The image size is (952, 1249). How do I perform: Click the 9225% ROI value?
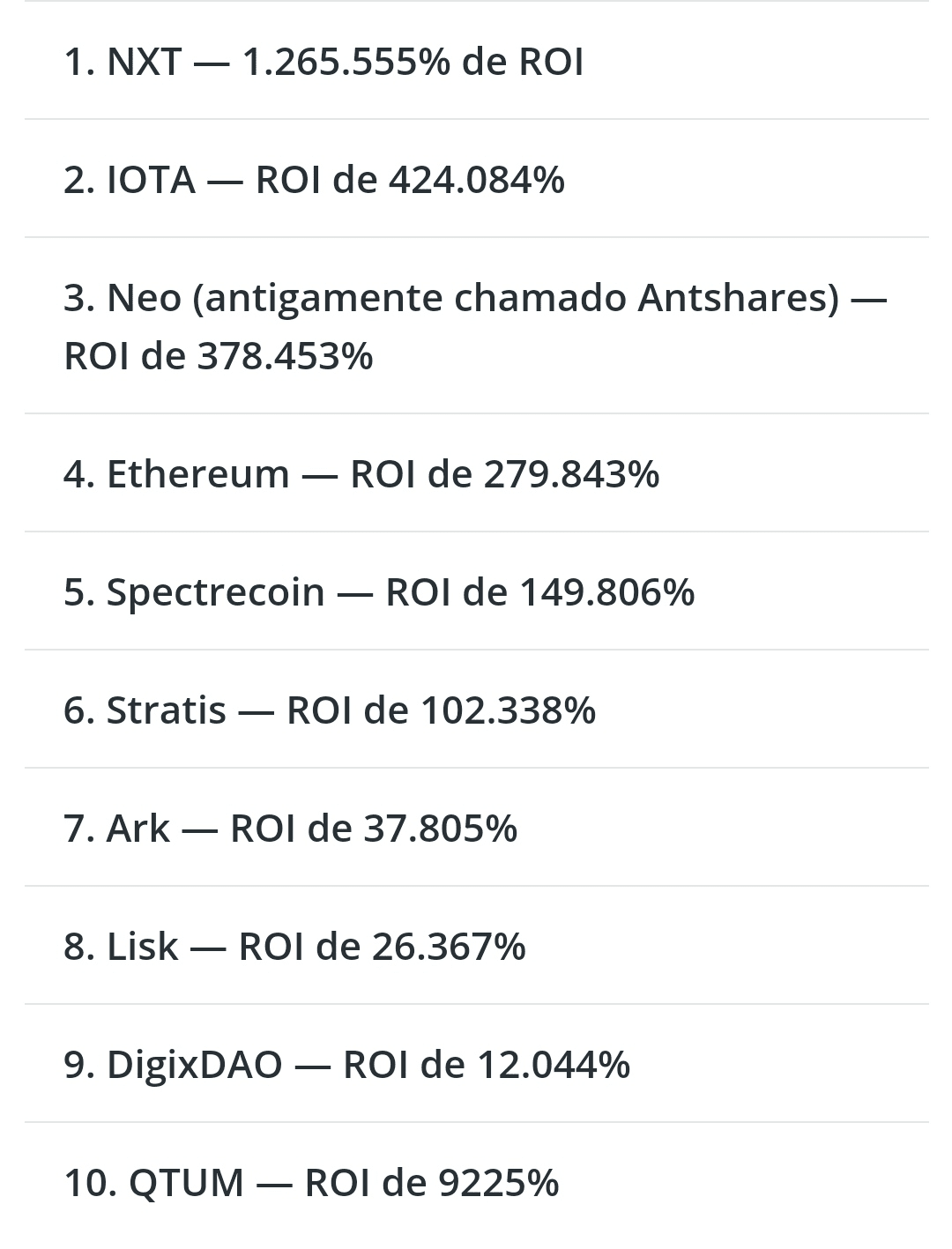(x=498, y=1183)
